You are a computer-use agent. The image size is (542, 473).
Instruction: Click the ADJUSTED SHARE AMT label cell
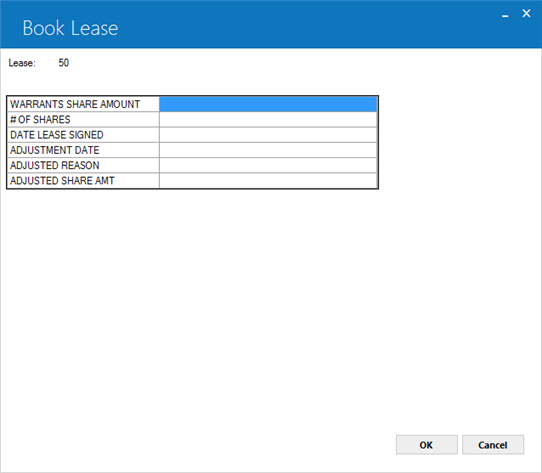[x=83, y=180]
